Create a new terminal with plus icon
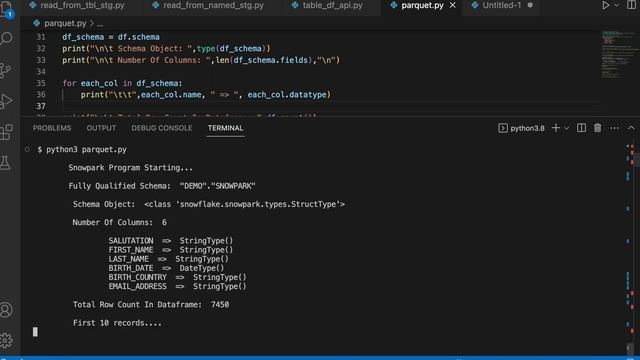The image size is (640, 360). point(556,128)
